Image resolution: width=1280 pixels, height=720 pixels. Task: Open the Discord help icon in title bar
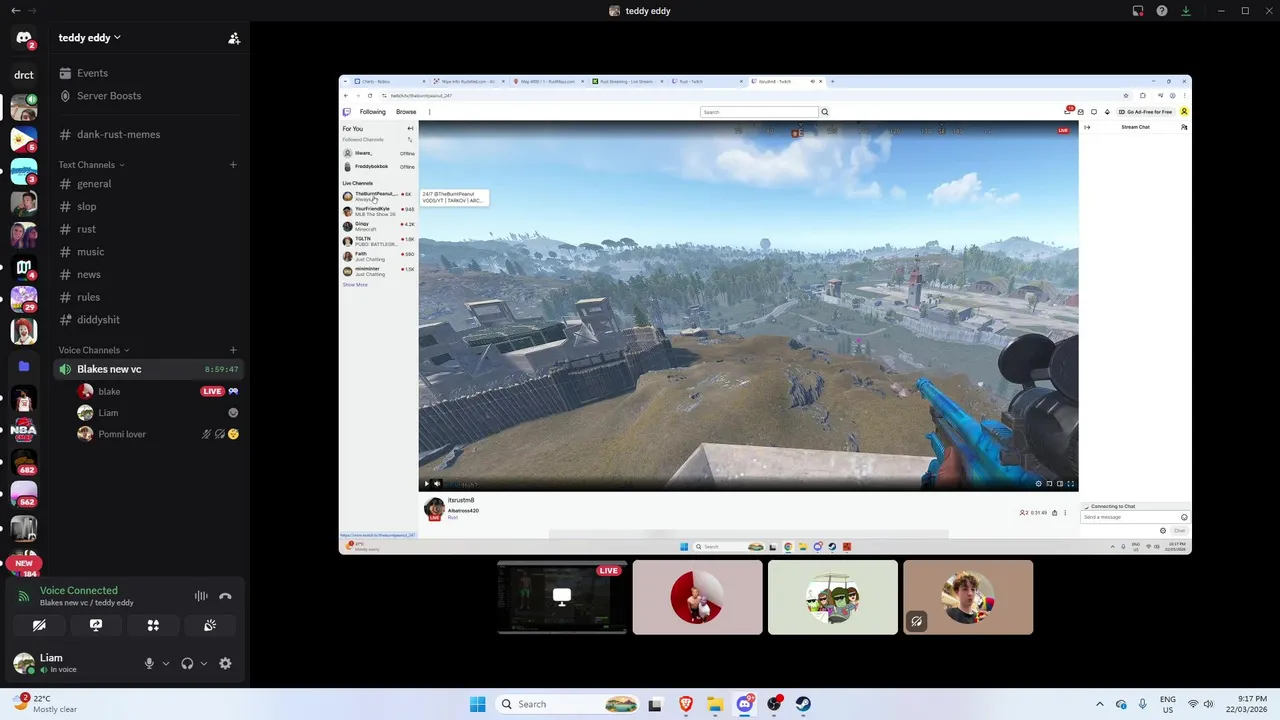tap(1162, 11)
